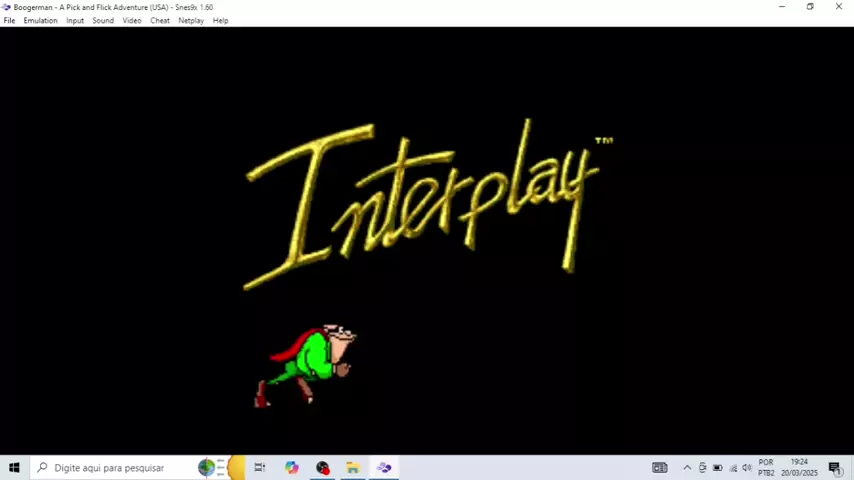Click the running Boogerman character sprite
This screenshot has width=854, height=480.
click(x=306, y=366)
